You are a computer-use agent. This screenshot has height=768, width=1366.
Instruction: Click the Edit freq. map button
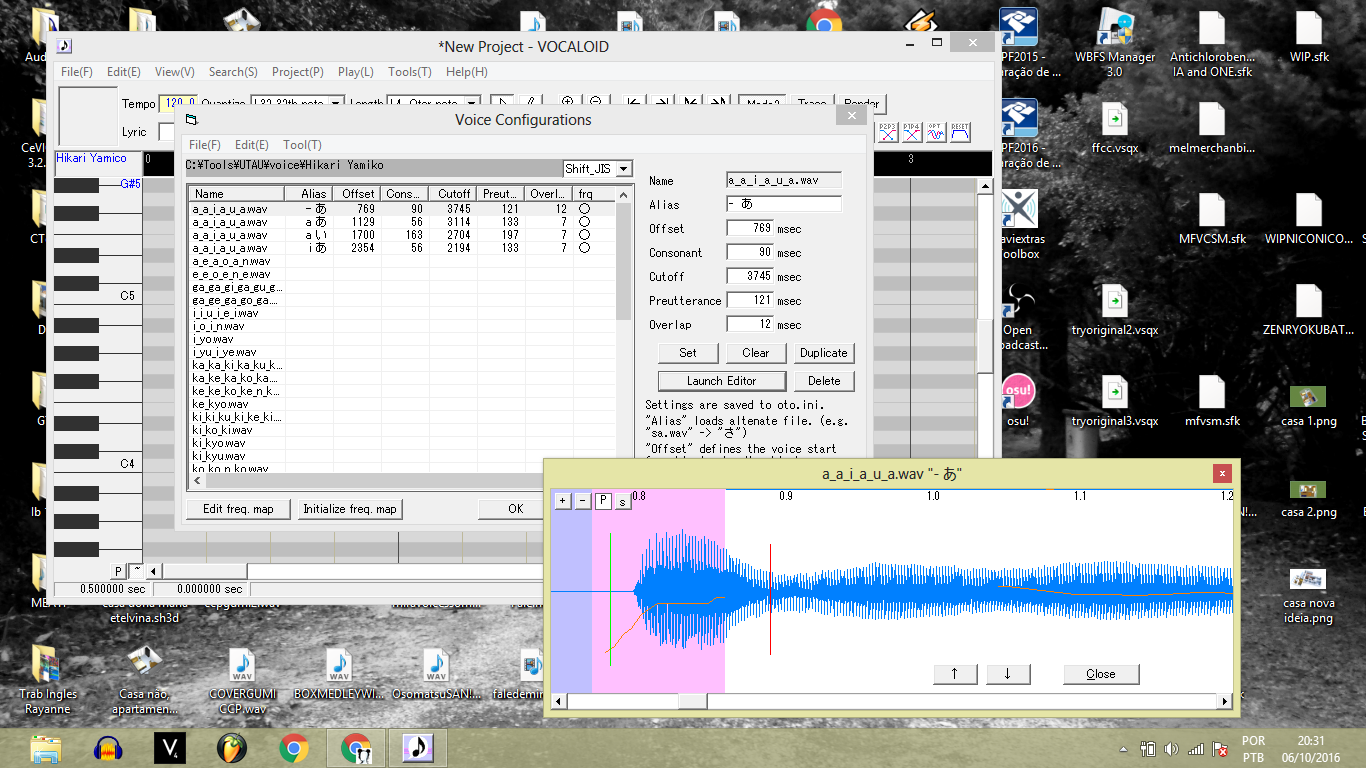pyautogui.click(x=238, y=509)
